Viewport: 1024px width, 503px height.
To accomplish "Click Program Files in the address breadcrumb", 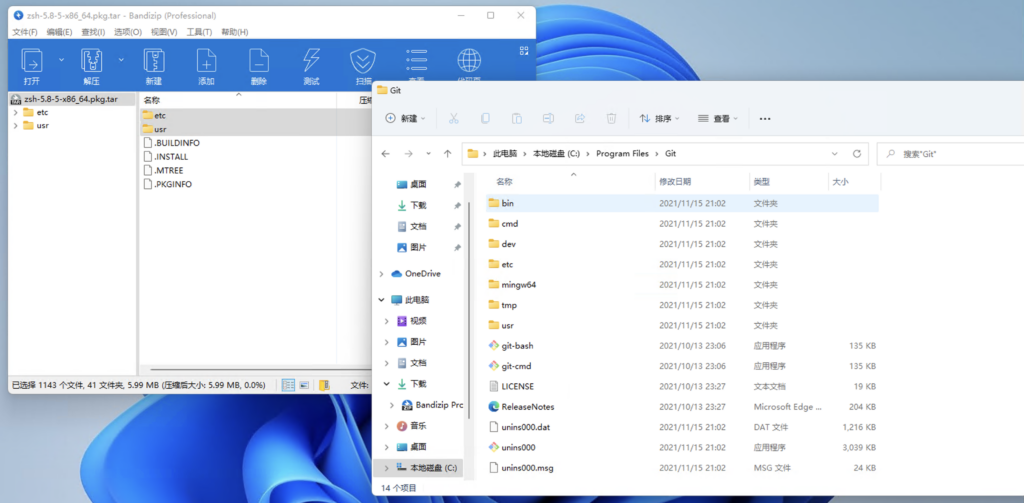I will (622, 154).
